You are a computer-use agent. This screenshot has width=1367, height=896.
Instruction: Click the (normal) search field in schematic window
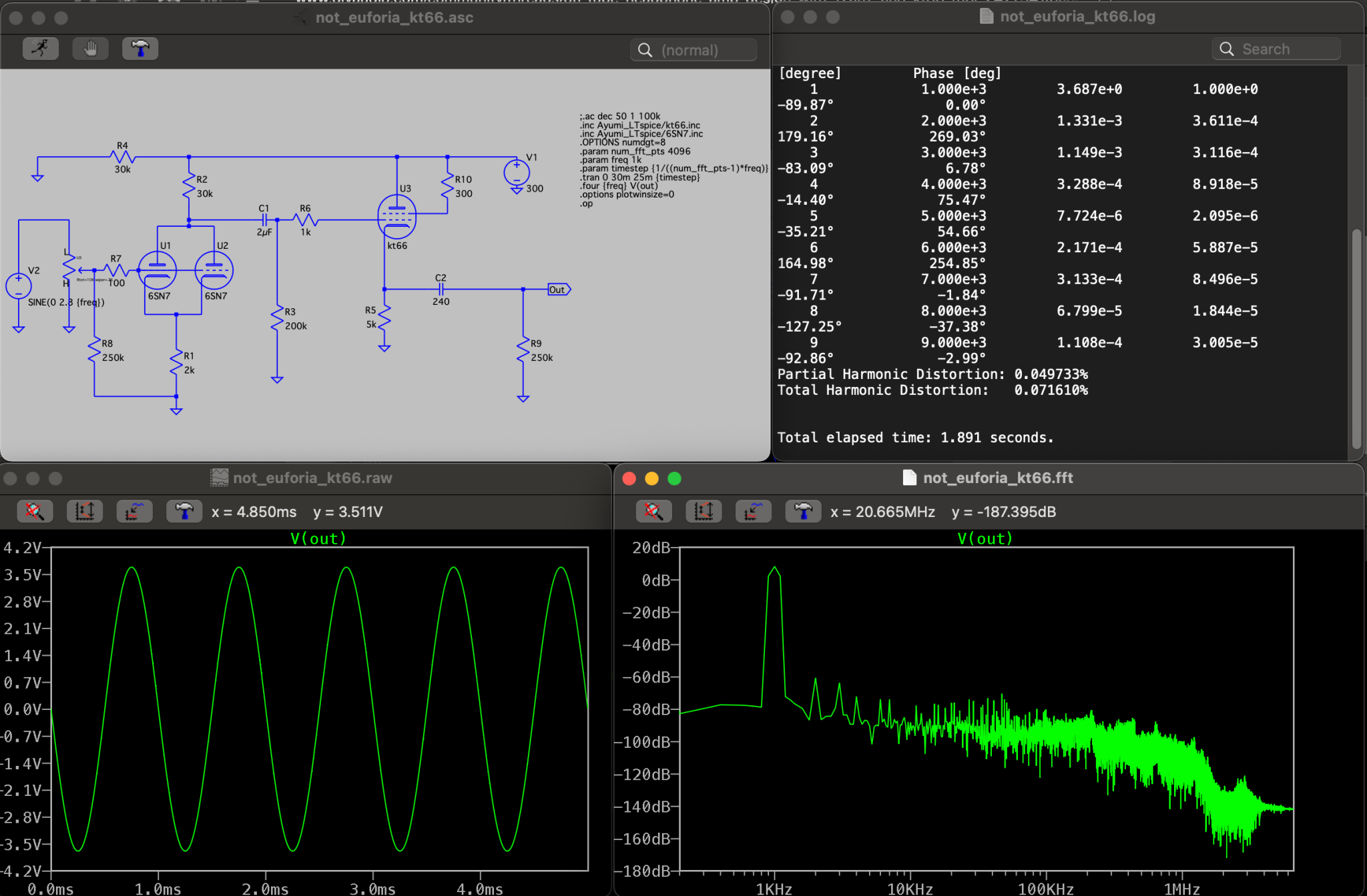pyautogui.click(x=694, y=50)
